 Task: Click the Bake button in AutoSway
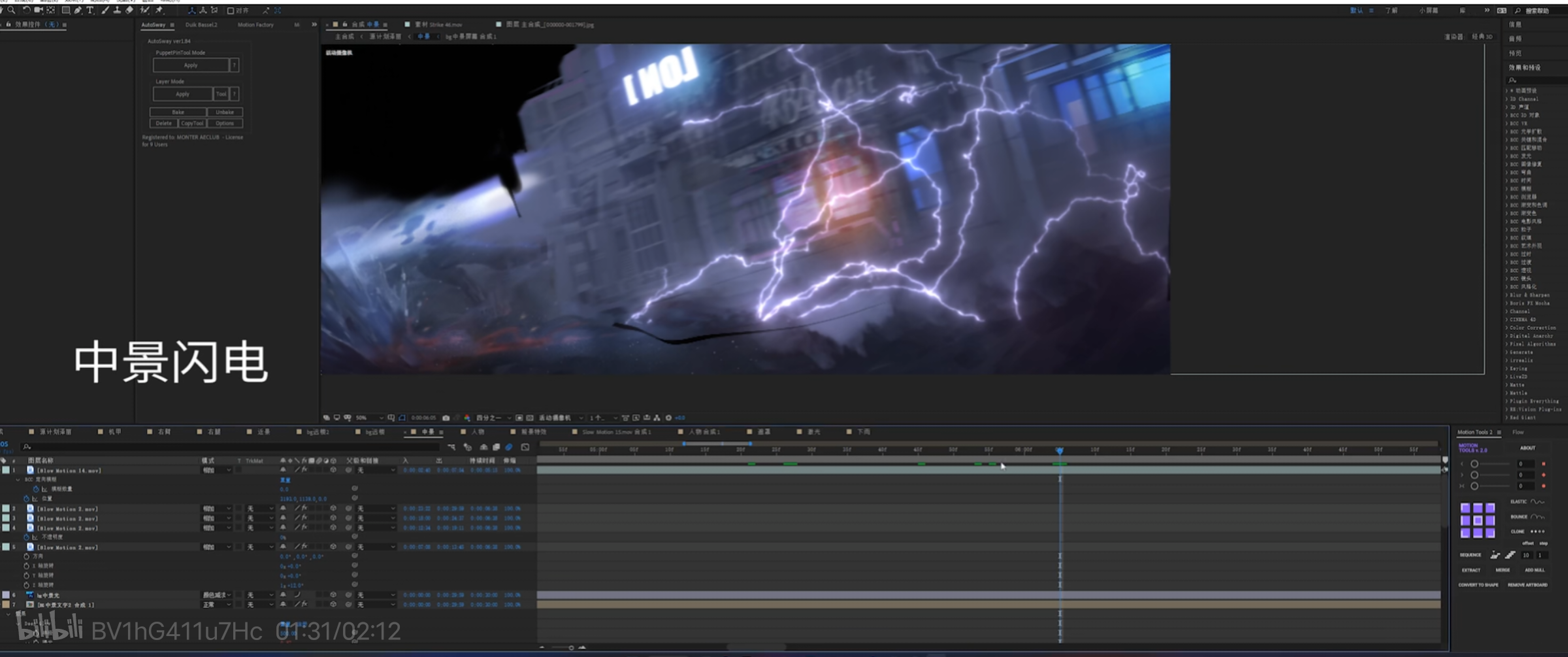pos(178,112)
